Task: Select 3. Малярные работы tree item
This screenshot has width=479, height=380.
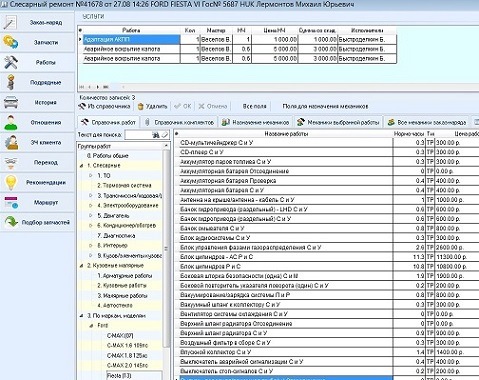Action: pos(122,296)
